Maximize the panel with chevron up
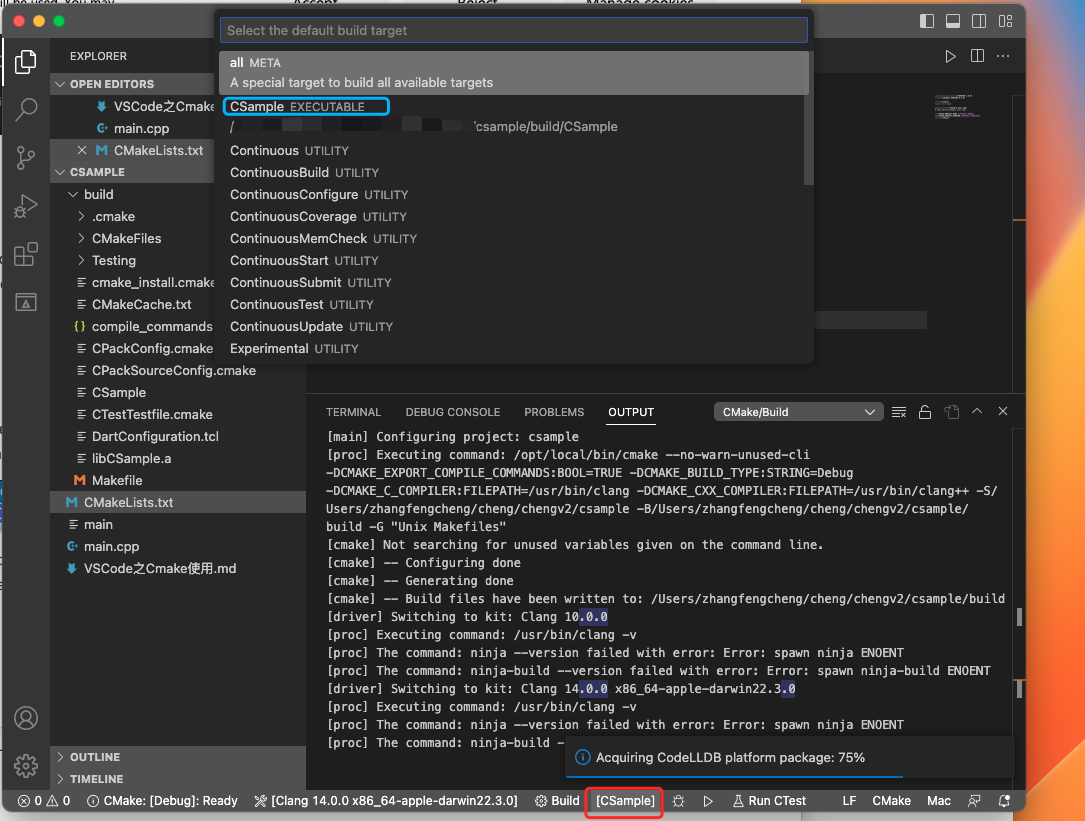Viewport: 1085px width, 821px height. [977, 411]
